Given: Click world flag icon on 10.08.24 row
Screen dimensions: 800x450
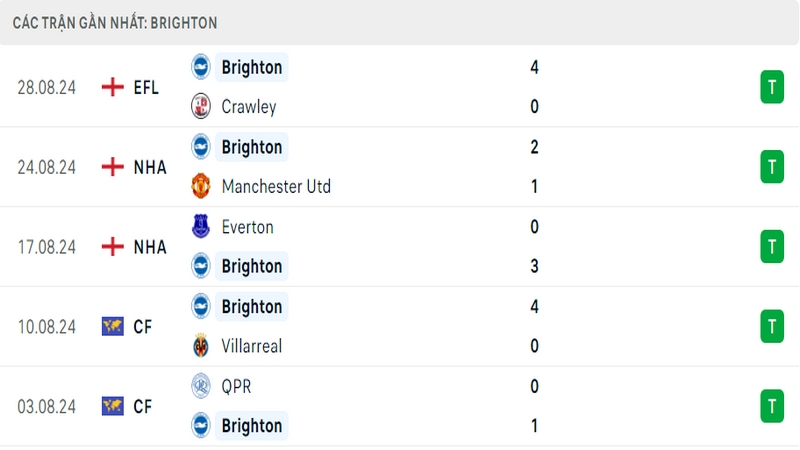Looking at the screenshot, I should pos(112,327).
